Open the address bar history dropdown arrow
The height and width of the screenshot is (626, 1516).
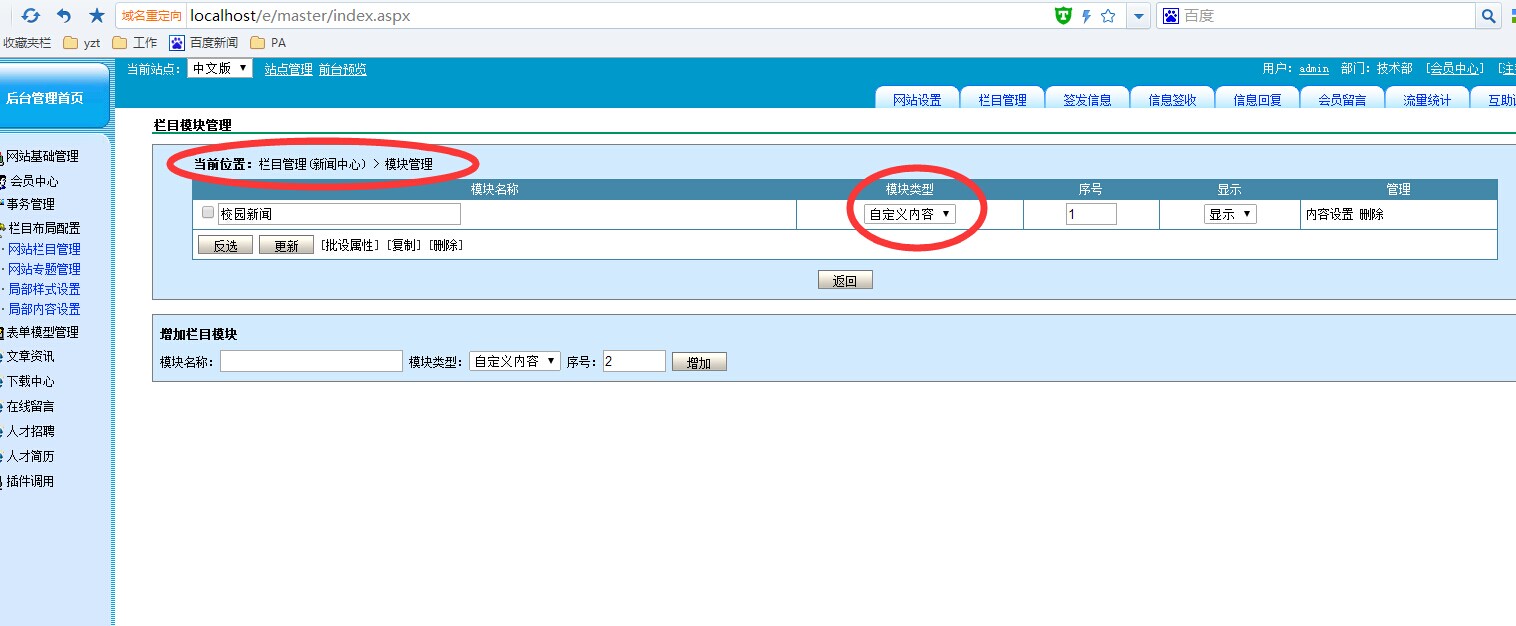pyautogui.click(x=1138, y=16)
